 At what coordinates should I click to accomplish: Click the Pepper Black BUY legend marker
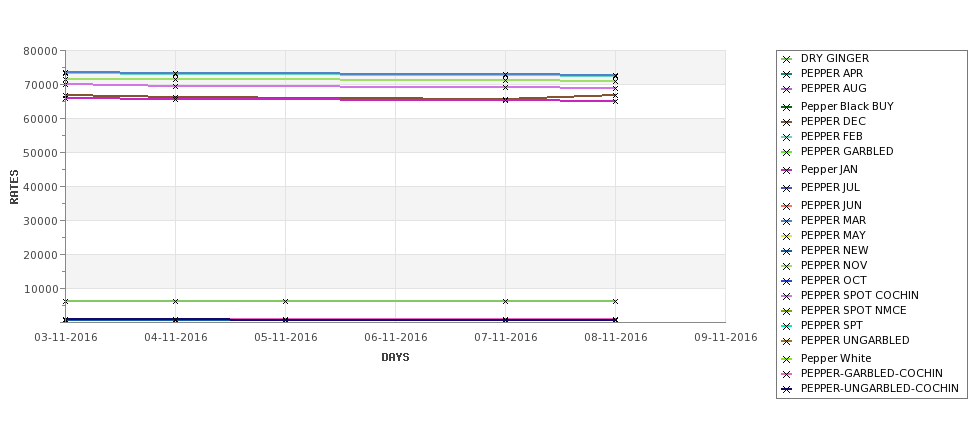[x=787, y=107]
